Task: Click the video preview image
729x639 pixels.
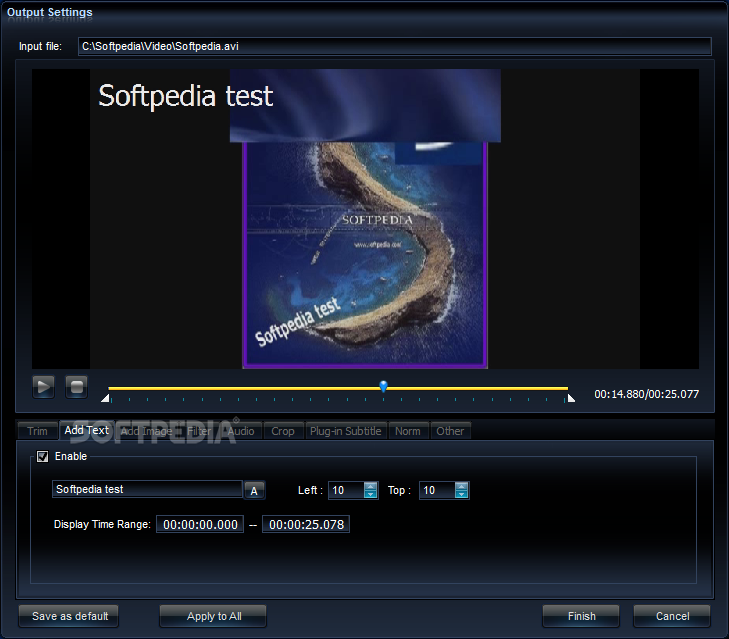Action: coord(365,219)
